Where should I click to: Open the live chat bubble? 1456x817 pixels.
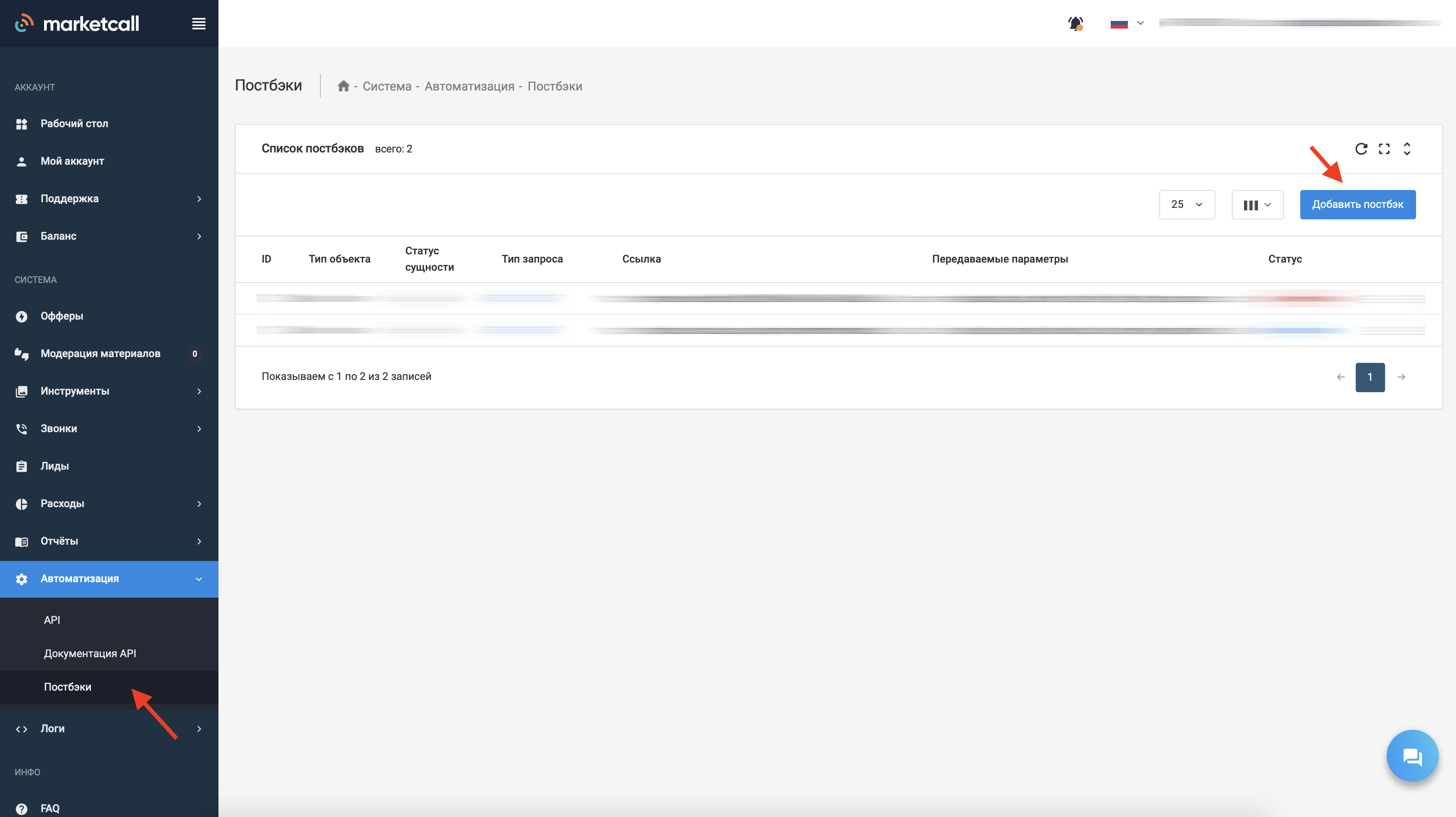(x=1412, y=756)
